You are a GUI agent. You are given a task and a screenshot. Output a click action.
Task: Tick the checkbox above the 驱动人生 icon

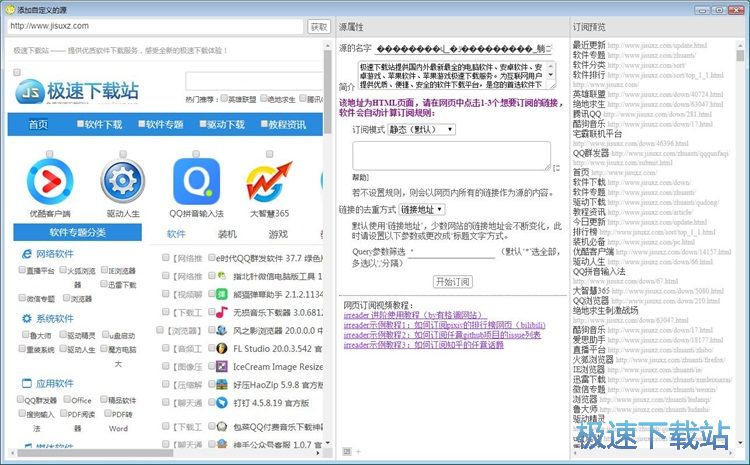coord(123,154)
